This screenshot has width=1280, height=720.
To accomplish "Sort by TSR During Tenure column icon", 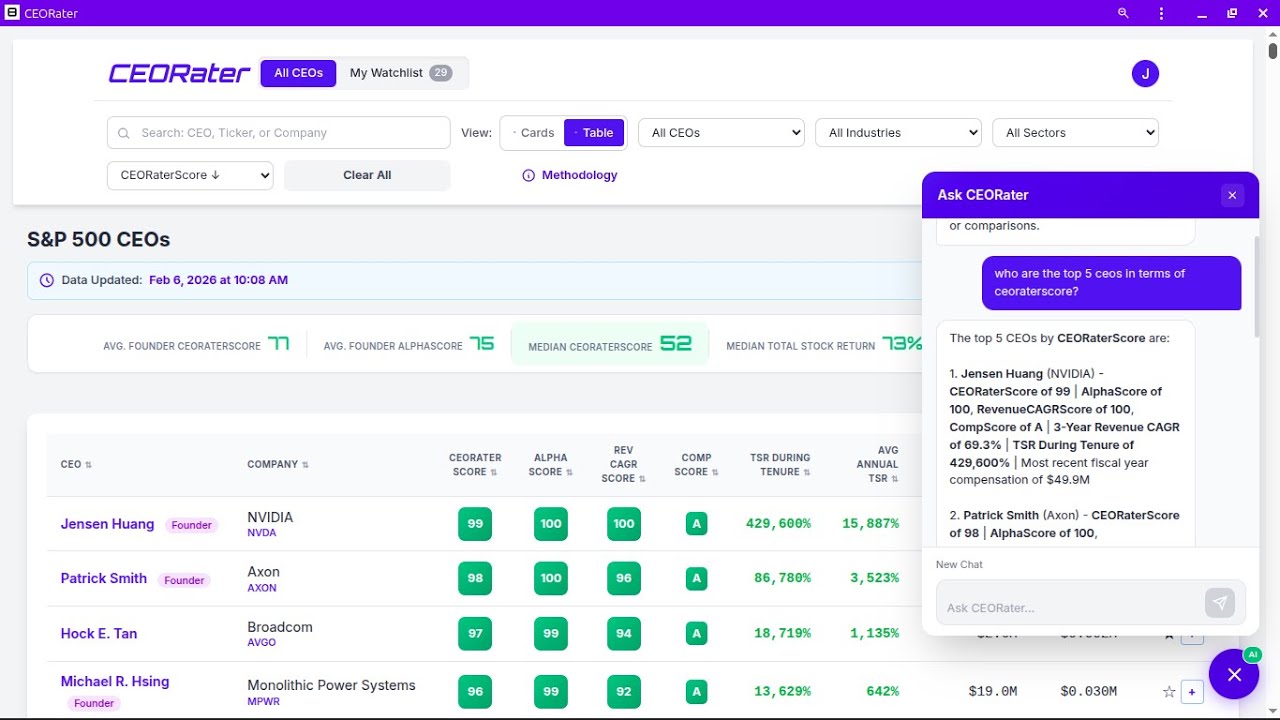I will point(808,472).
